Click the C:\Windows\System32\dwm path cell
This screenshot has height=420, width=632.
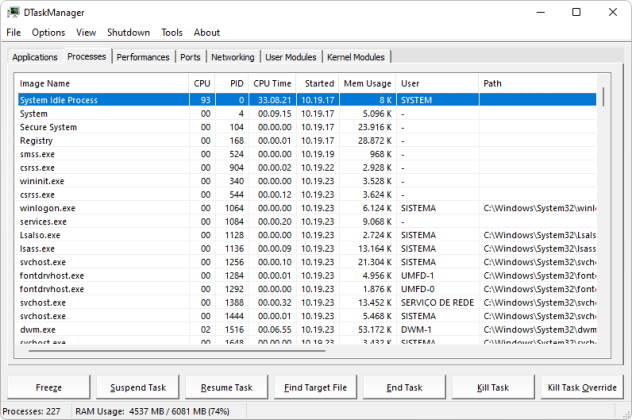coord(540,330)
